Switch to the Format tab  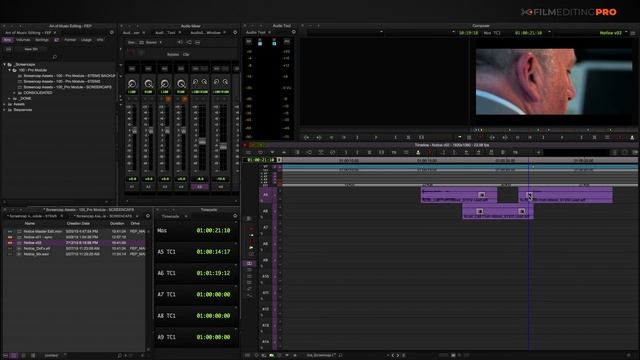tap(70, 40)
